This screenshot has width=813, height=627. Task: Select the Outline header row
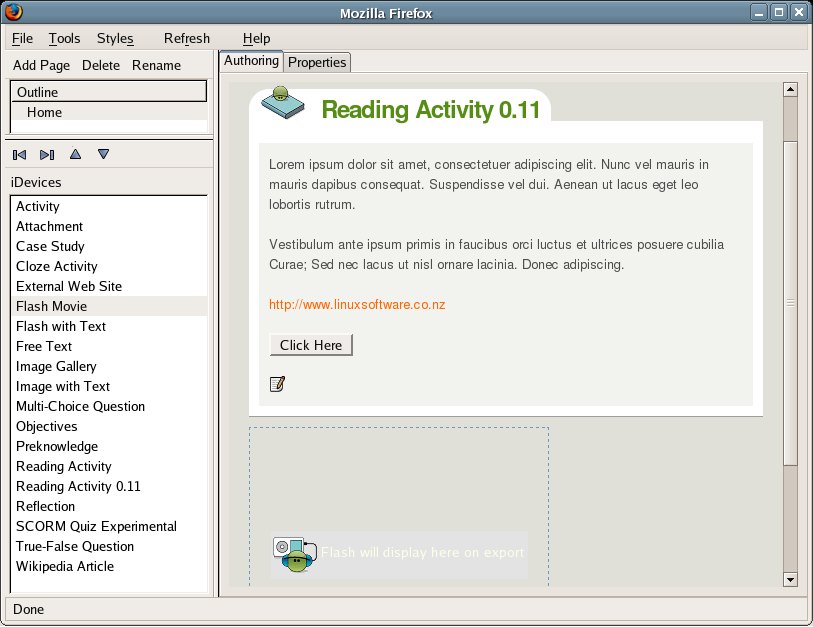point(108,92)
